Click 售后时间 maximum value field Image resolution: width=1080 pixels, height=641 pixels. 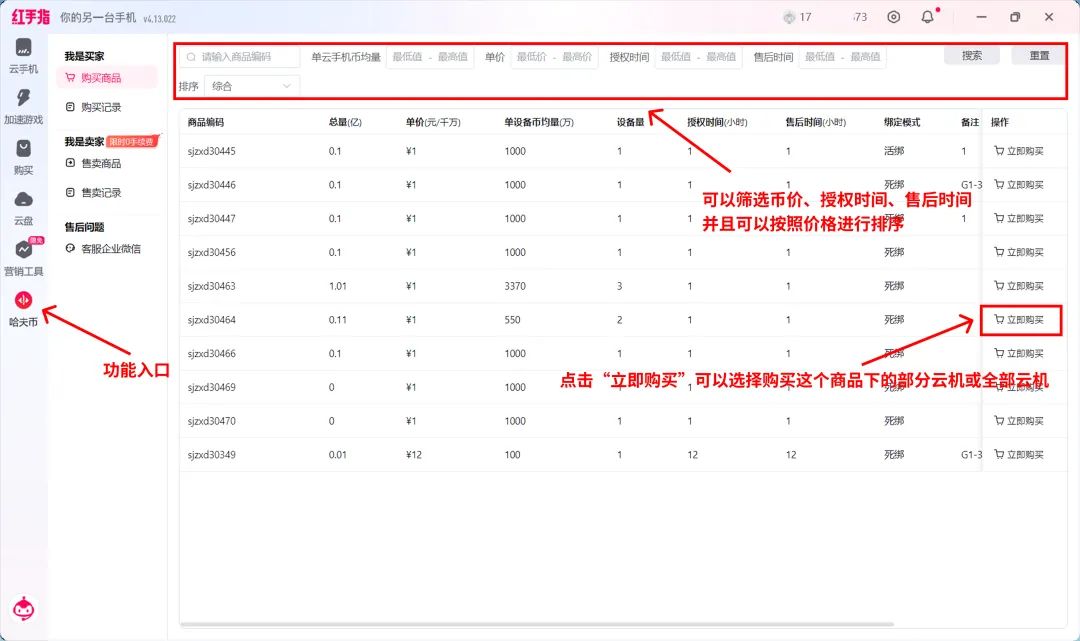865,56
